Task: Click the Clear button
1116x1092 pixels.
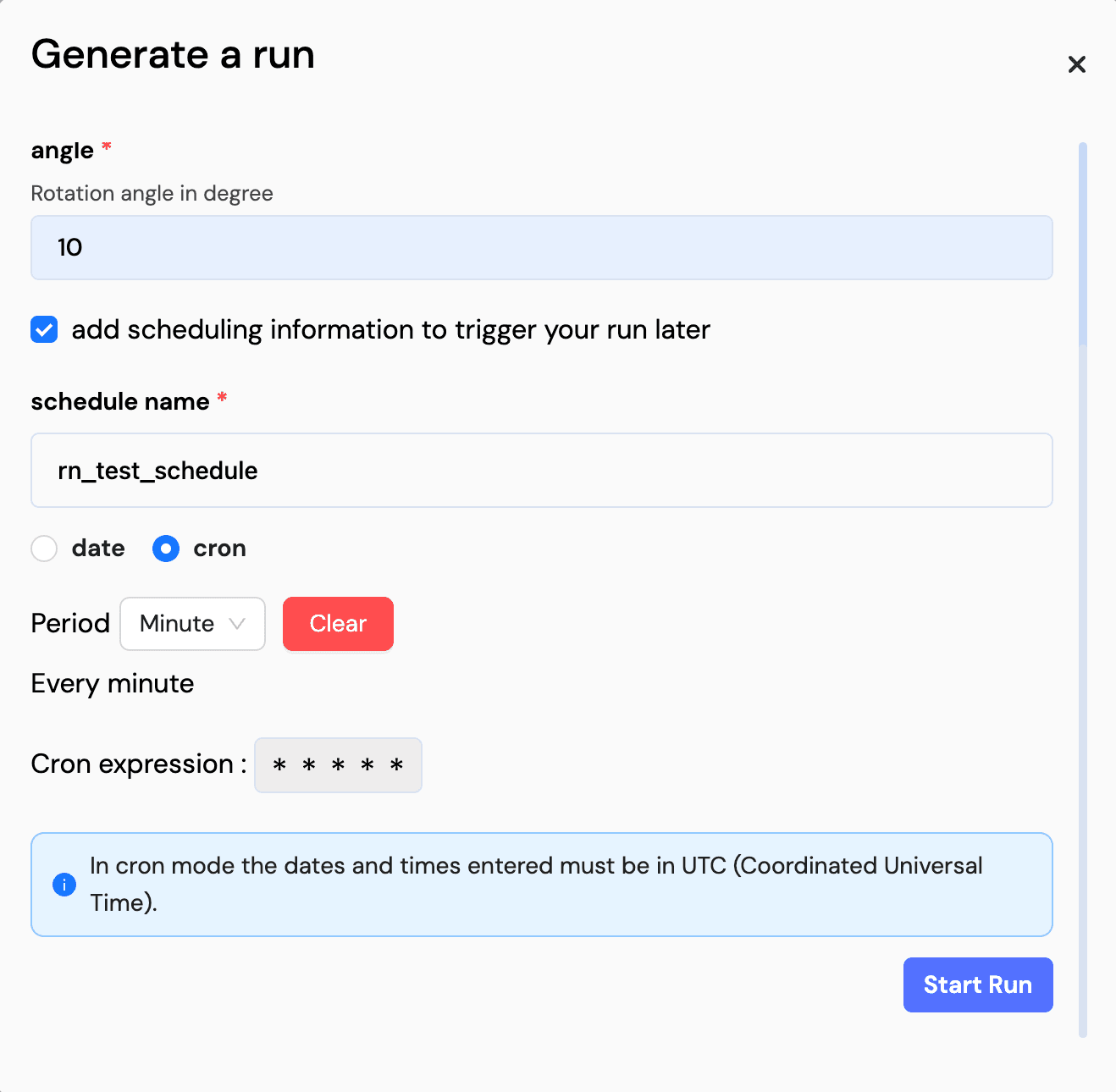Action: (337, 624)
